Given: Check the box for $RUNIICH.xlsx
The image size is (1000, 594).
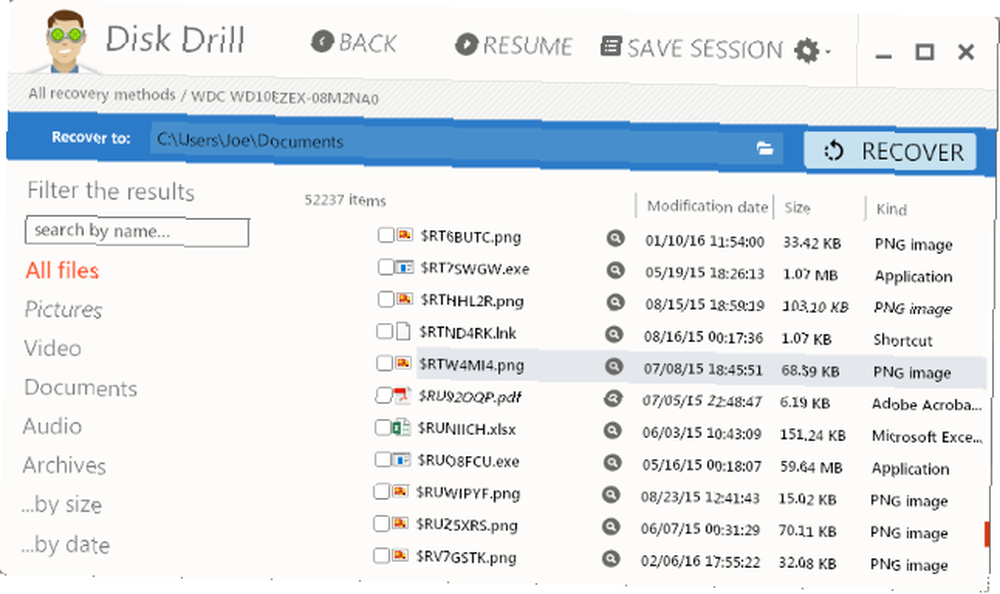Looking at the screenshot, I should 383,427.
